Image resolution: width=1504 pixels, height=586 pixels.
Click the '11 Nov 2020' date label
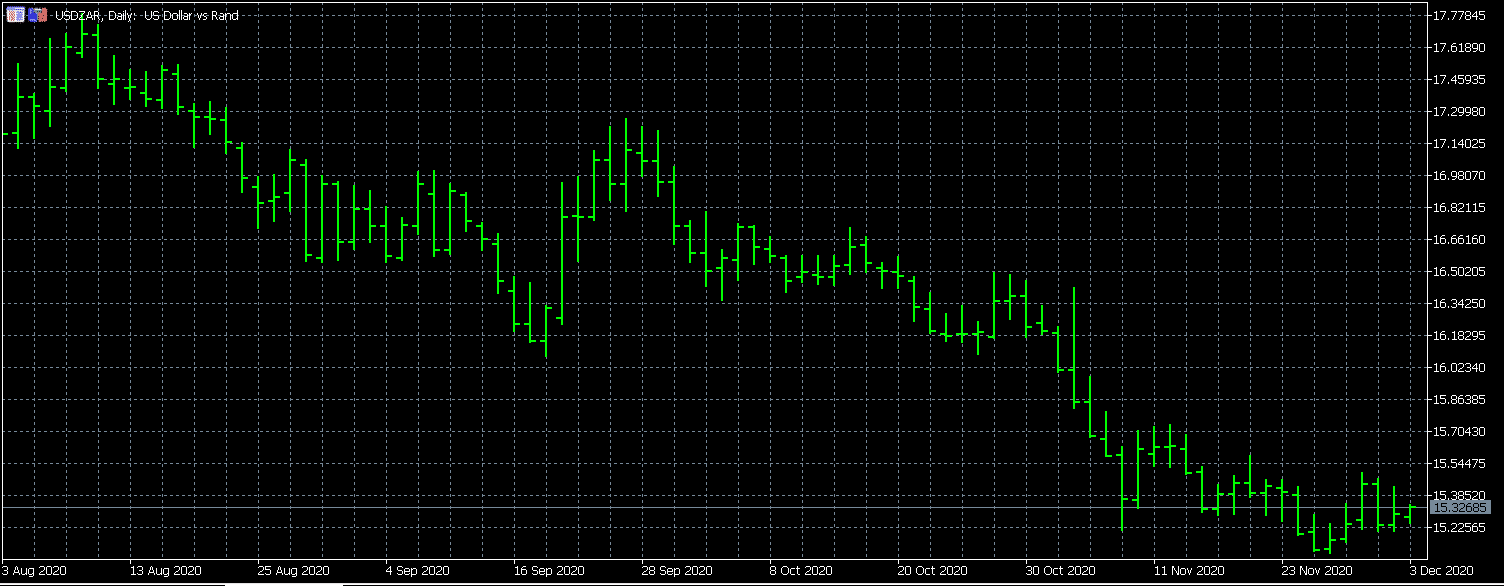[1189, 571]
